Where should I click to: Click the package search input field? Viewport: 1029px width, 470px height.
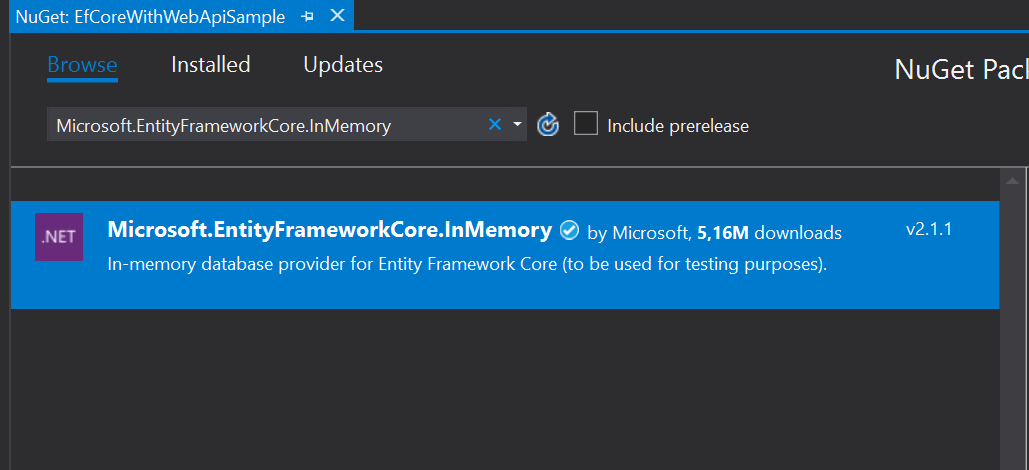pyautogui.click(x=266, y=125)
